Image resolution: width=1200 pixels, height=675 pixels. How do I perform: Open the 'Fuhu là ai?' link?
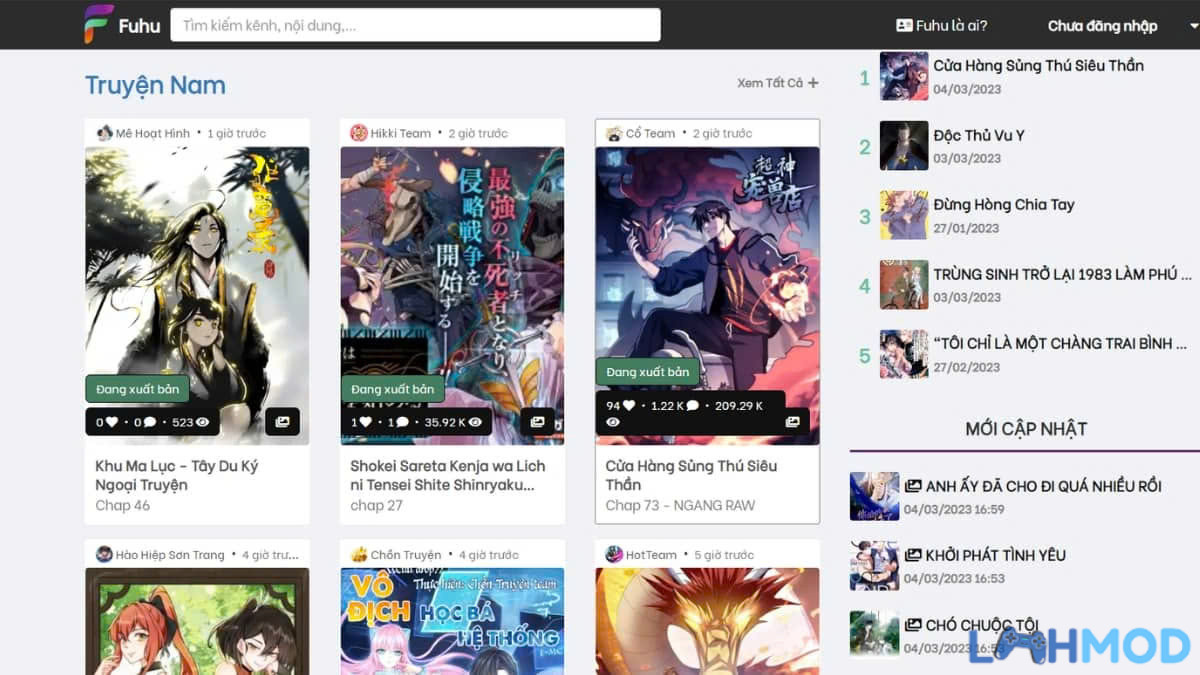[941, 26]
